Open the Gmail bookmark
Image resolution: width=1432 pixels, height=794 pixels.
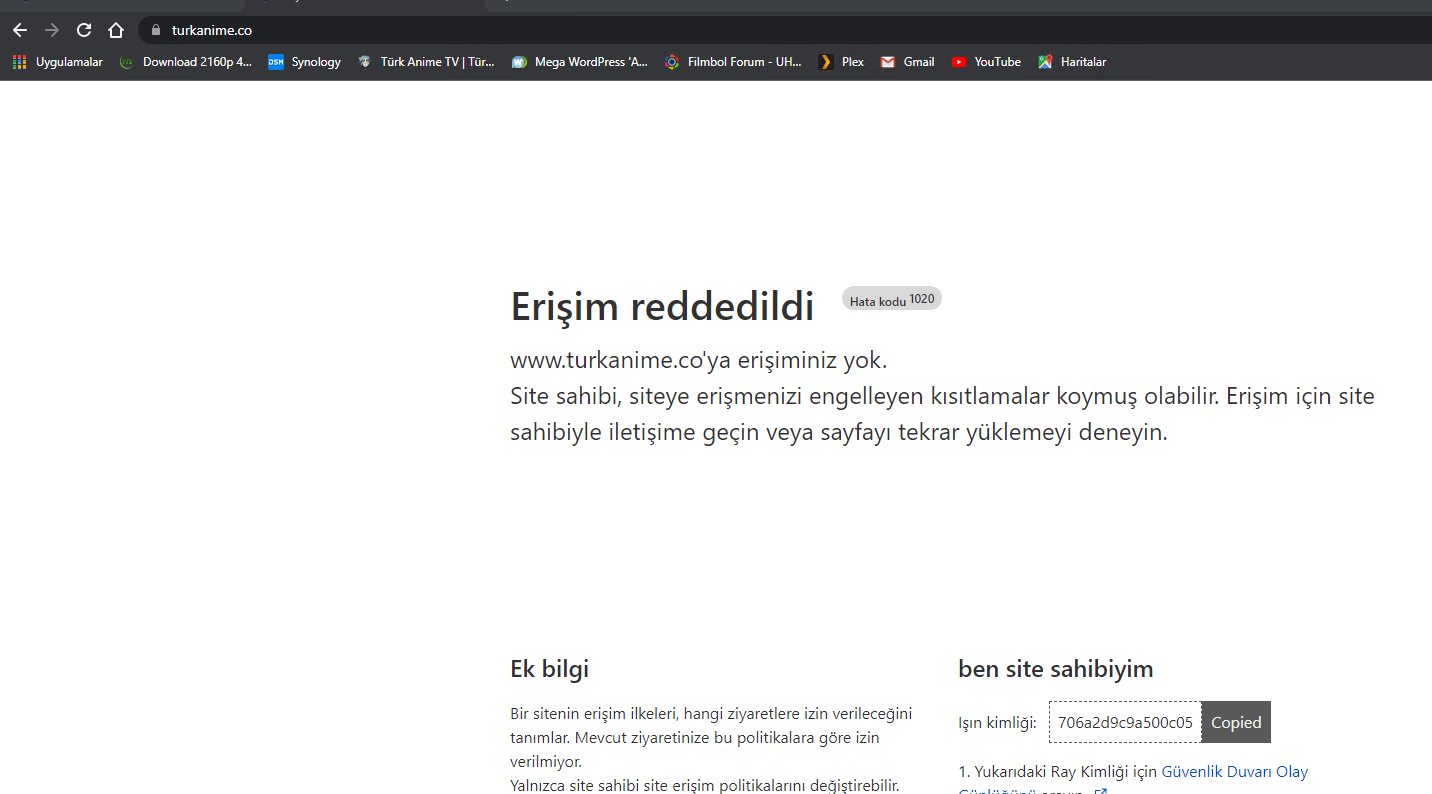point(908,62)
